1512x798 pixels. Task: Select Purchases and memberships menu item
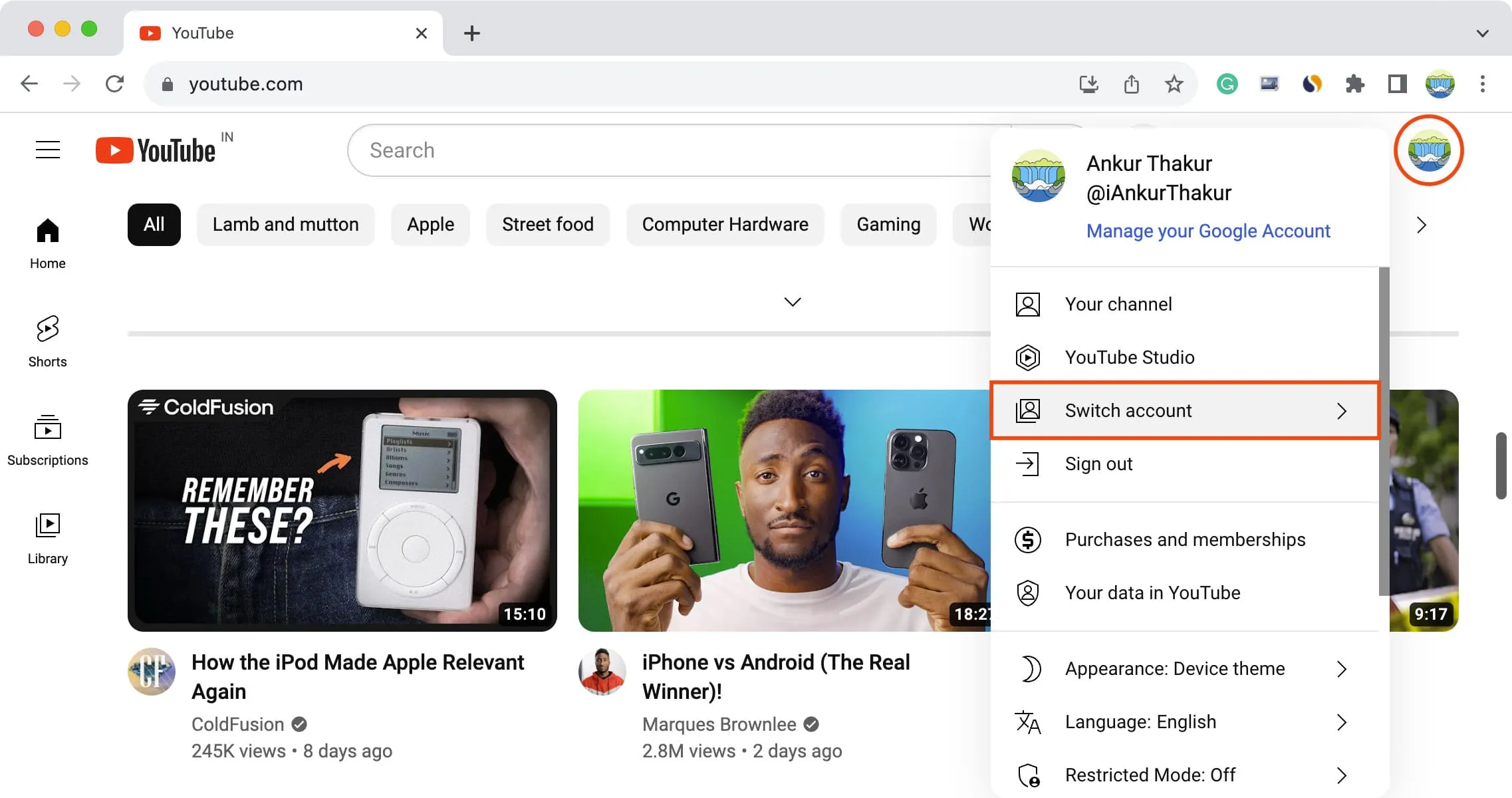[1185, 540]
